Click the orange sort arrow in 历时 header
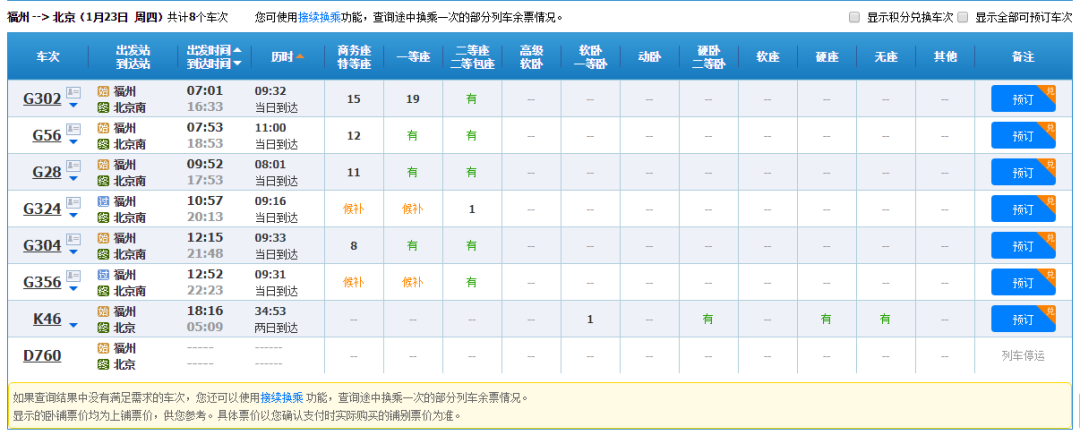Image resolution: width=1080 pixels, height=435 pixels. coord(300,57)
